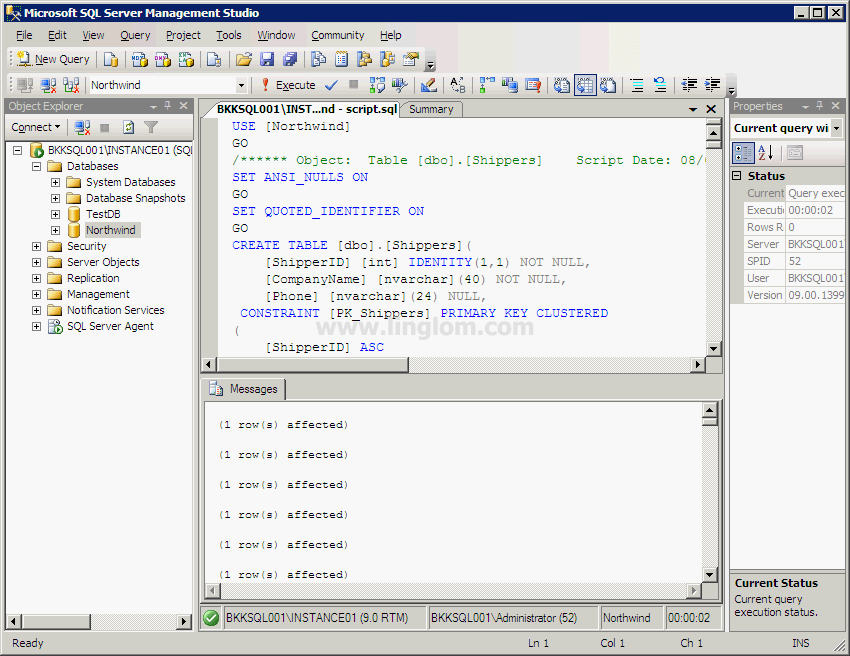Screen dimensions: 850x656
Task: Select the Messages tab
Action: (x=244, y=389)
